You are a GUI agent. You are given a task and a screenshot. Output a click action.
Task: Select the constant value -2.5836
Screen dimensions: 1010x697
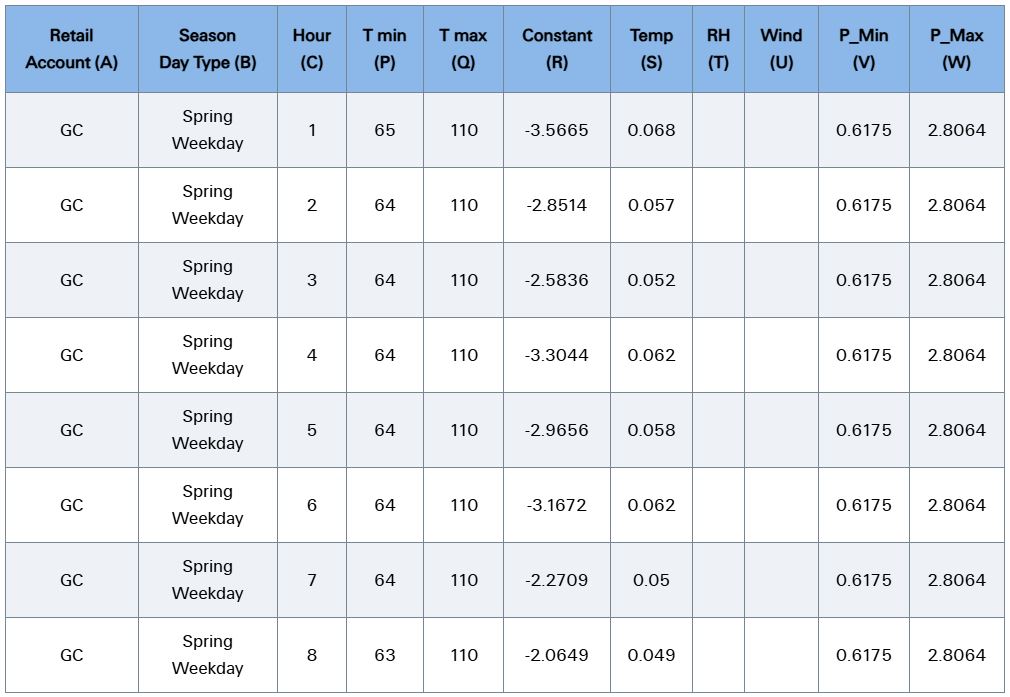pyautogui.click(x=557, y=280)
